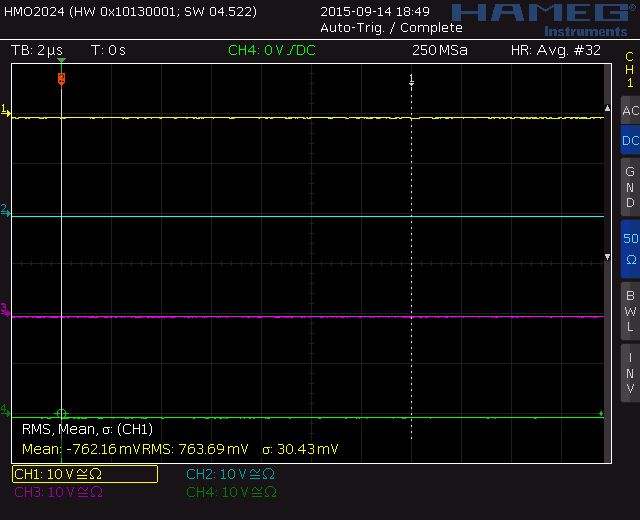640x520 pixels.
Task: Click the CH1 side menu header
Action: tap(629, 69)
